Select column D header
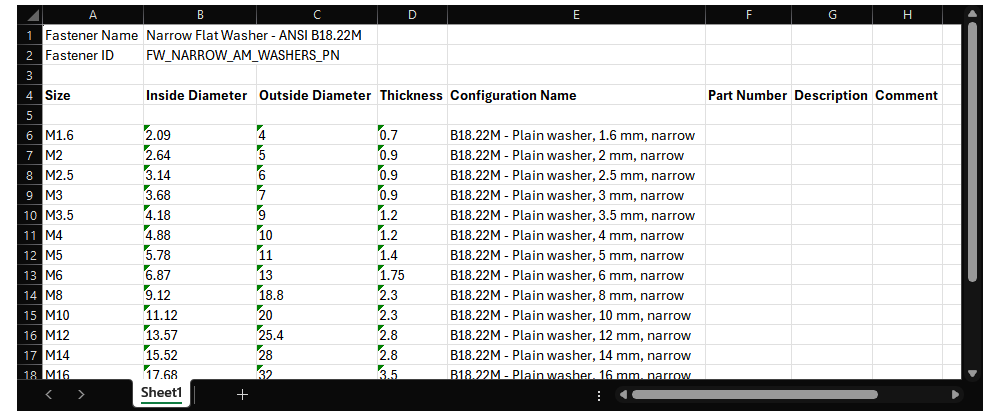The width and height of the screenshot is (1000, 417). (x=413, y=15)
